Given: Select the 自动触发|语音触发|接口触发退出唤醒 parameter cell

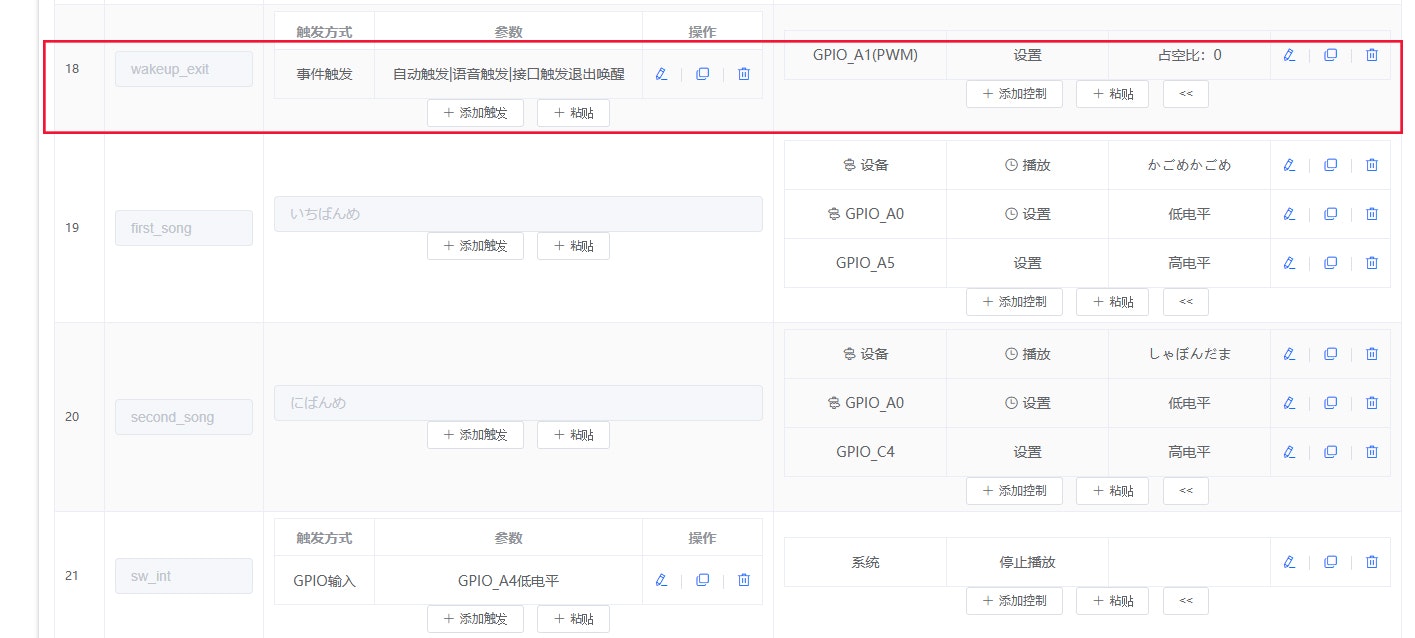Looking at the screenshot, I should (x=509, y=74).
